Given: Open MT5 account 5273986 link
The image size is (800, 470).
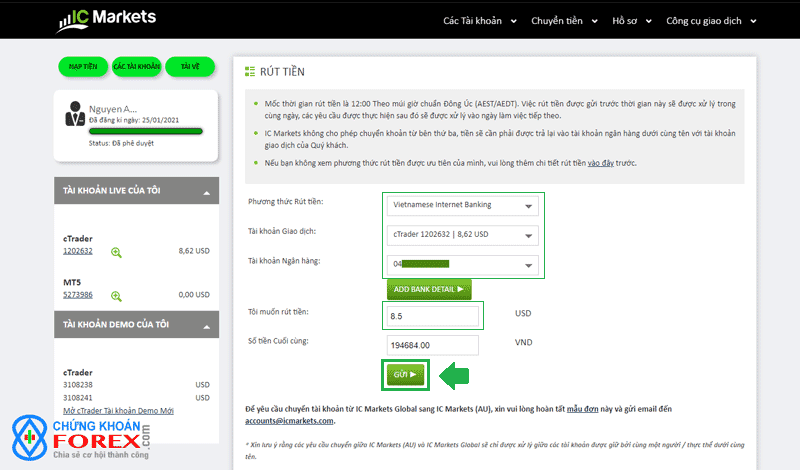Looking at the screenshot, I should click(78, 295).
